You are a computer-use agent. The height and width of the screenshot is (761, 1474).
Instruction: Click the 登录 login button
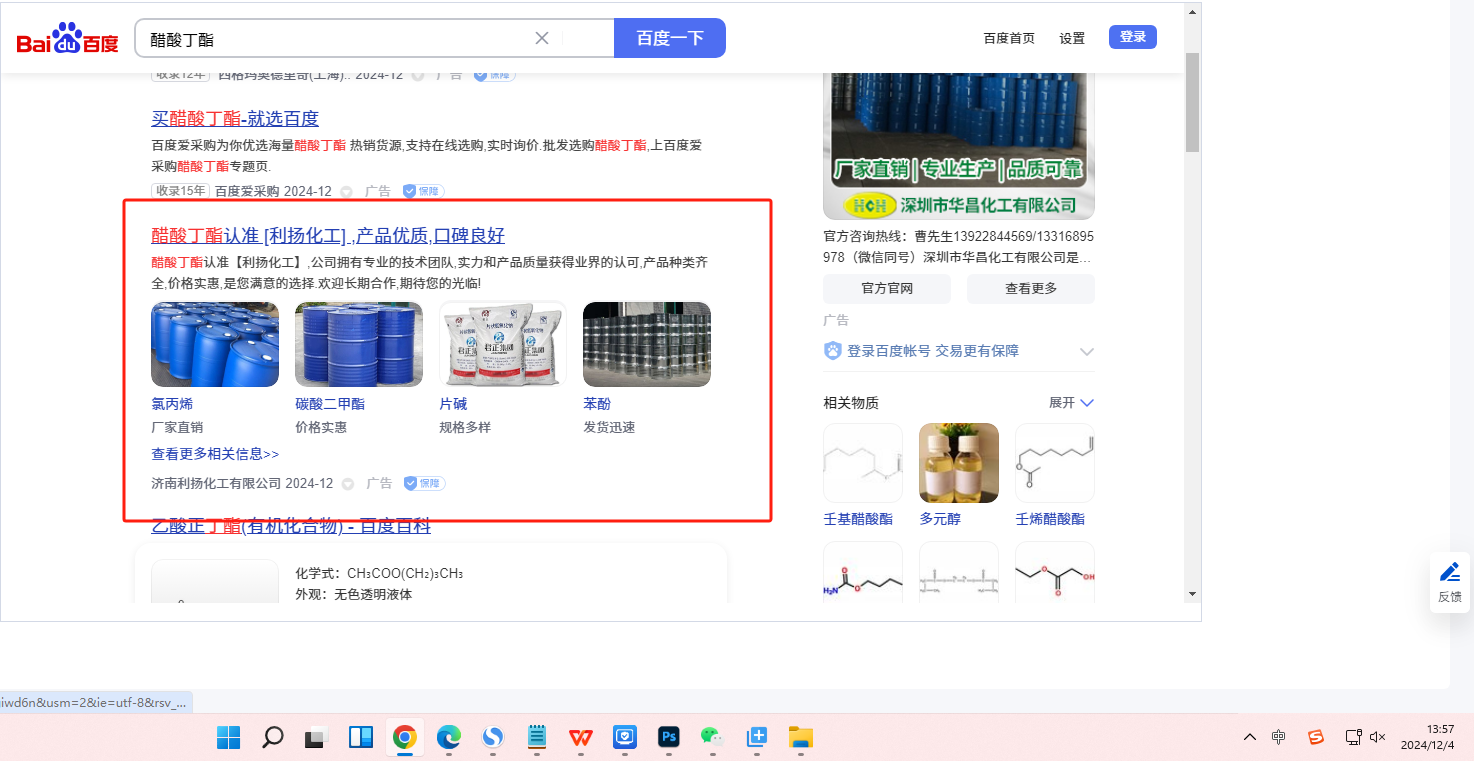tap(1133, 37)
